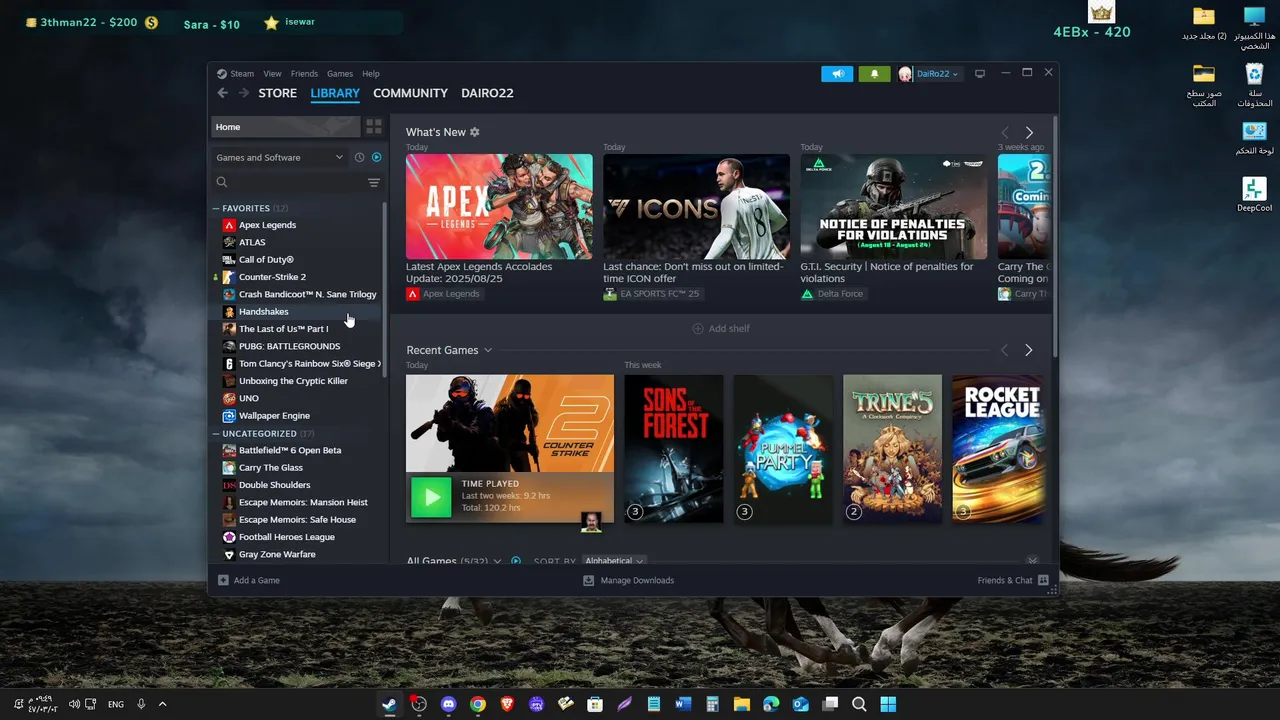1280x720 pixels.
Task: Click the Windows Start button
Action: tap(888, 704)
